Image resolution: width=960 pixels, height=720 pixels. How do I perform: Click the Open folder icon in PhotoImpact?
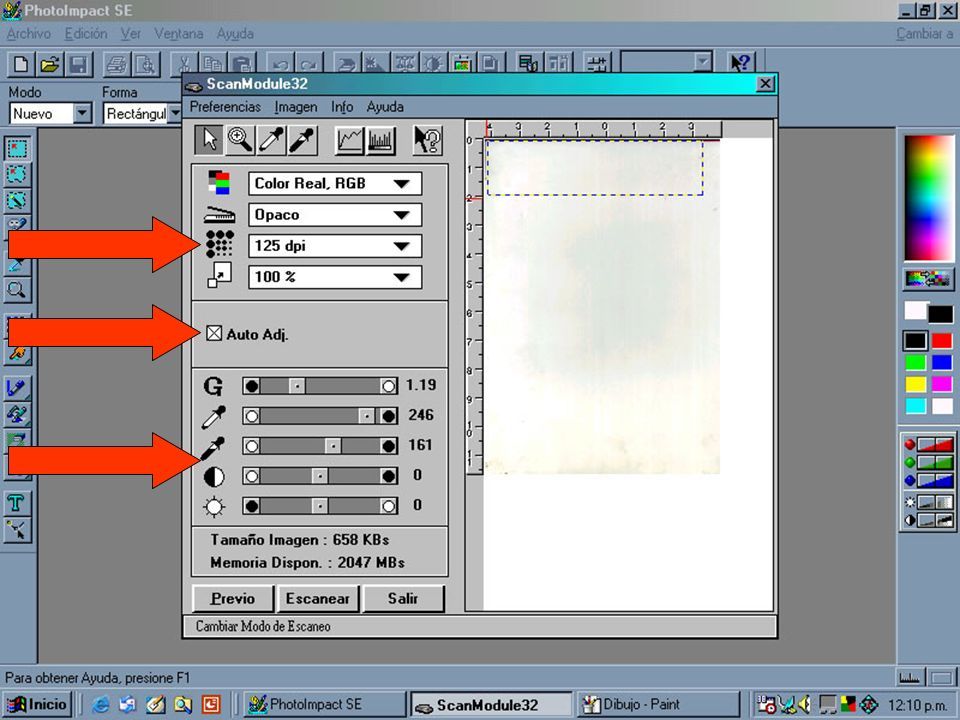point(50,64)
